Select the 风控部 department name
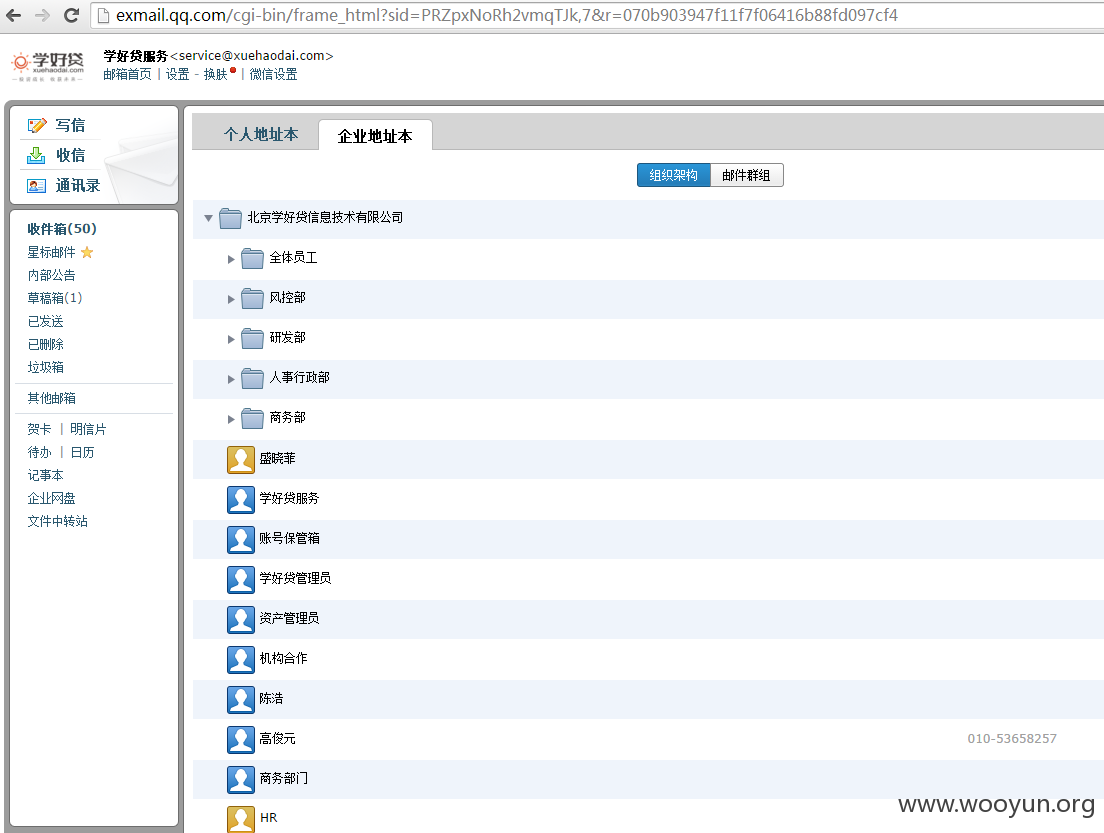This screenshot has width=1104, height=833. (x=288, y=298)
